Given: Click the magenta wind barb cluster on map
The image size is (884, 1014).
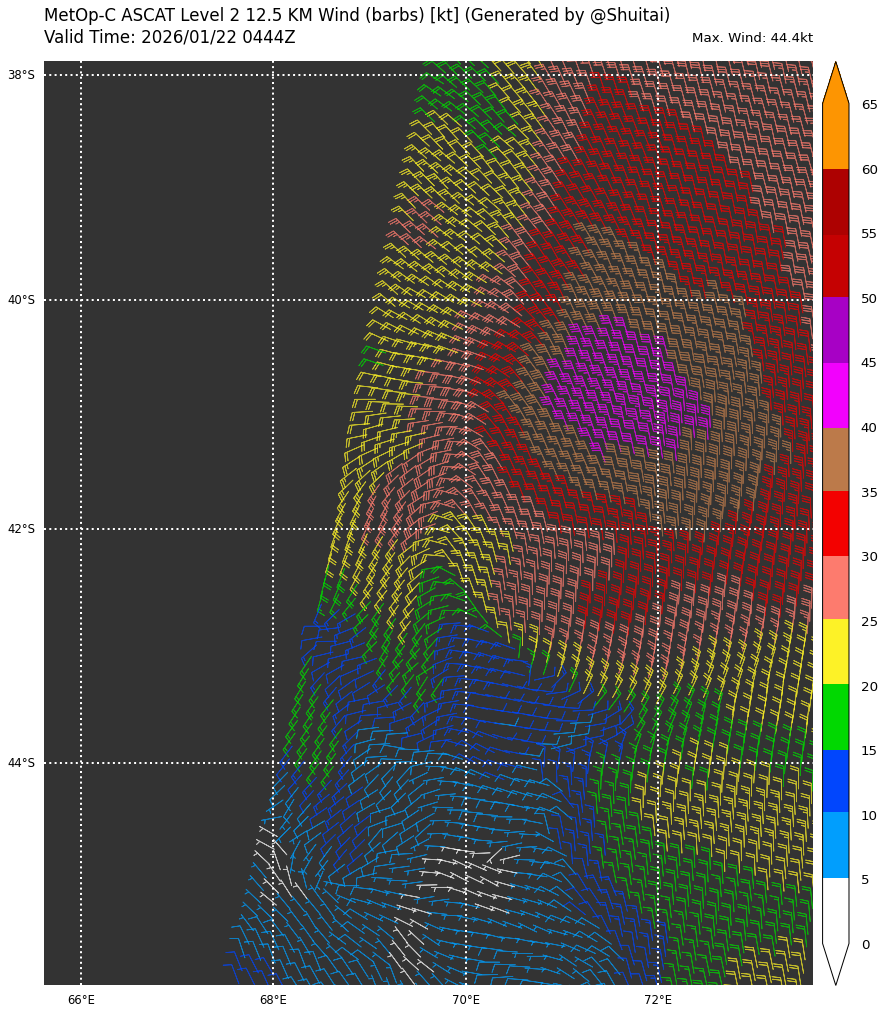Looking at the screenshot, I should [620, 385].
